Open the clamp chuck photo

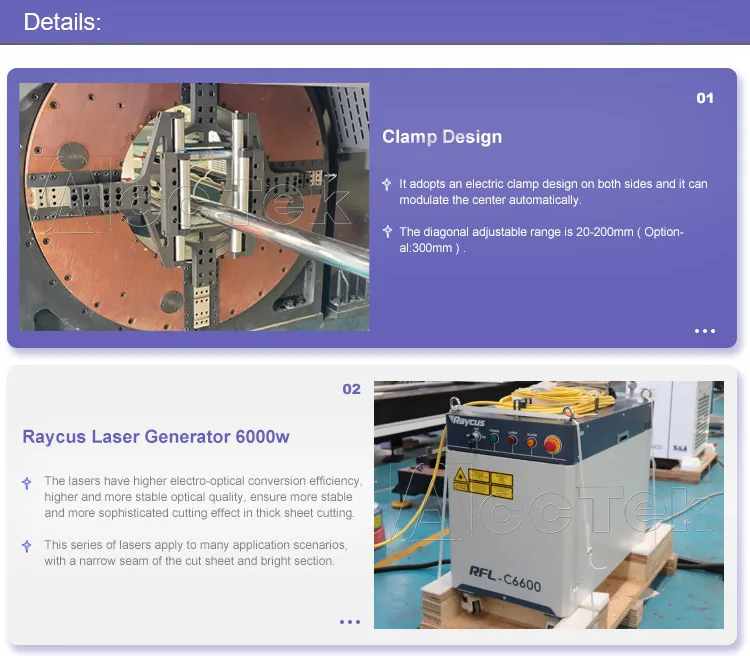point(194,207)
